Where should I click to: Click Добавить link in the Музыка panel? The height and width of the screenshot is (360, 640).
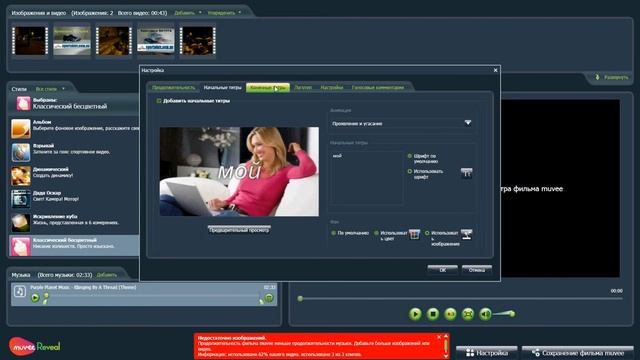107,275
